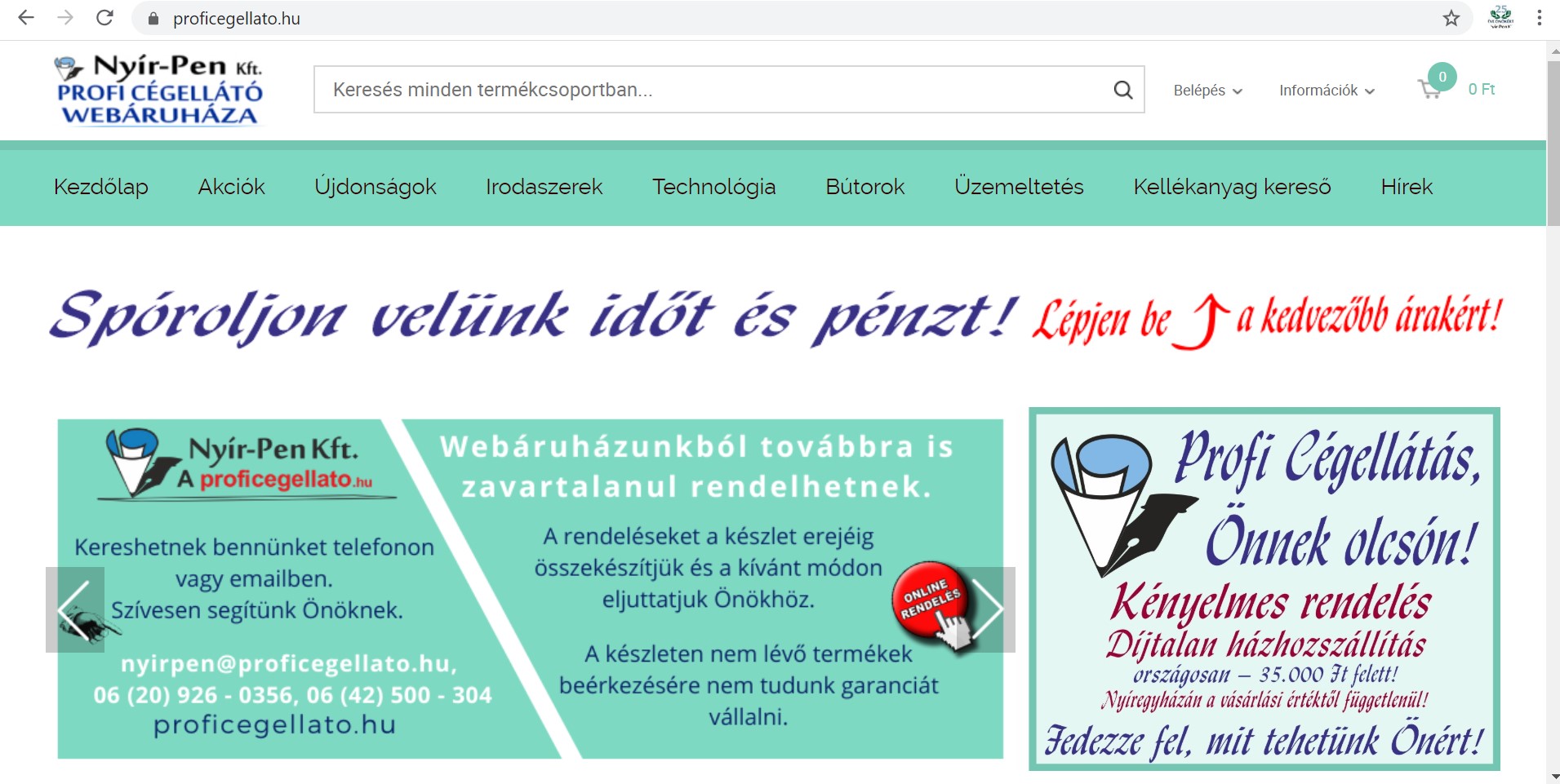
Task: Click the Nyír-Pen Kft. site logo
Action: [x=159, y=91]
